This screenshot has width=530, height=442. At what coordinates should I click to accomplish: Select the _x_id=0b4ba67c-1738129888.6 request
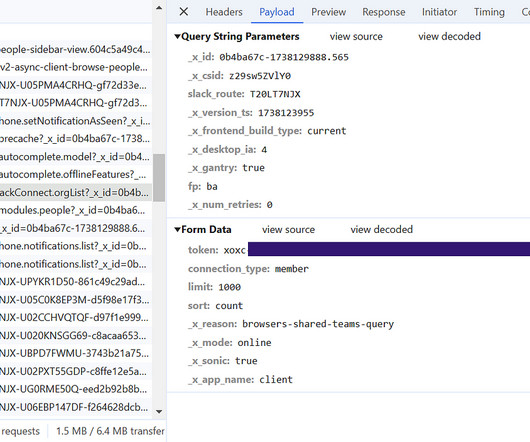point(75,228)
